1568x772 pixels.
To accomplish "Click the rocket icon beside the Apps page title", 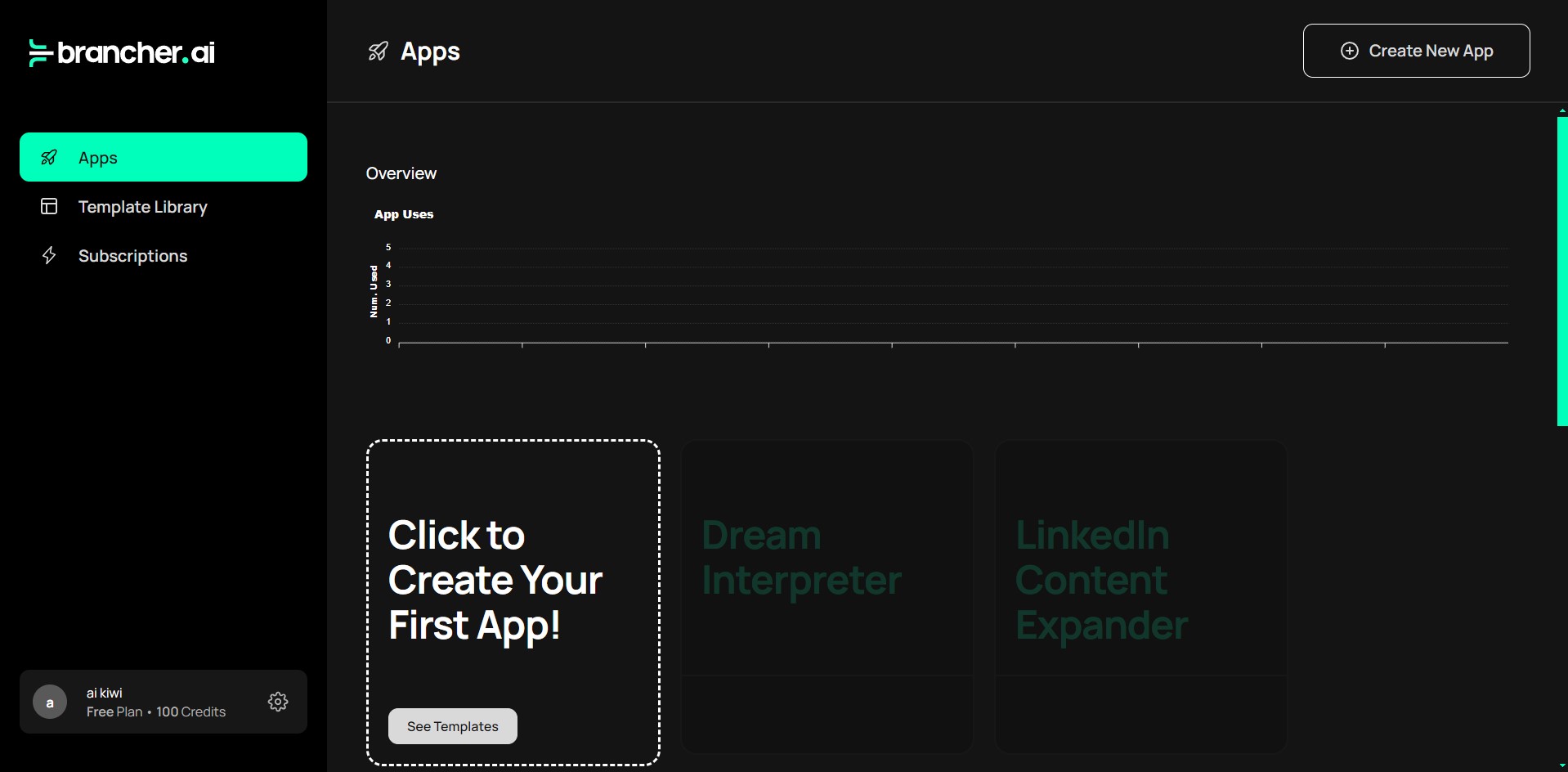I will tap(378, 52).
